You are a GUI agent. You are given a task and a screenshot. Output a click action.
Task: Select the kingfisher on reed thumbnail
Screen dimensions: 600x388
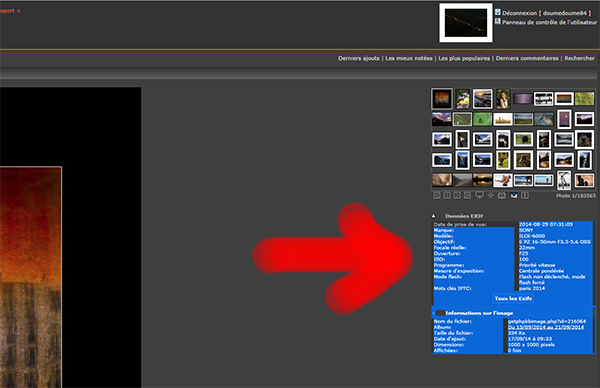(462, 119)
